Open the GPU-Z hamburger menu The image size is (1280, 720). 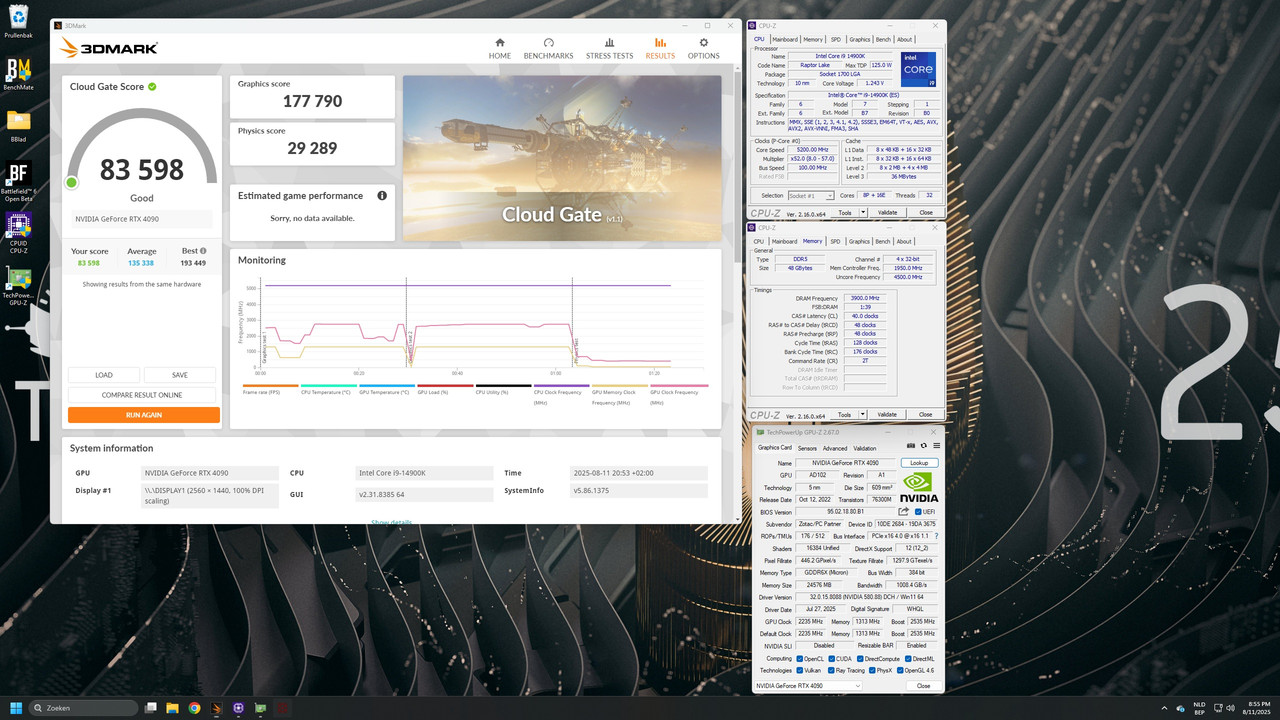click(x=936, y=446)
